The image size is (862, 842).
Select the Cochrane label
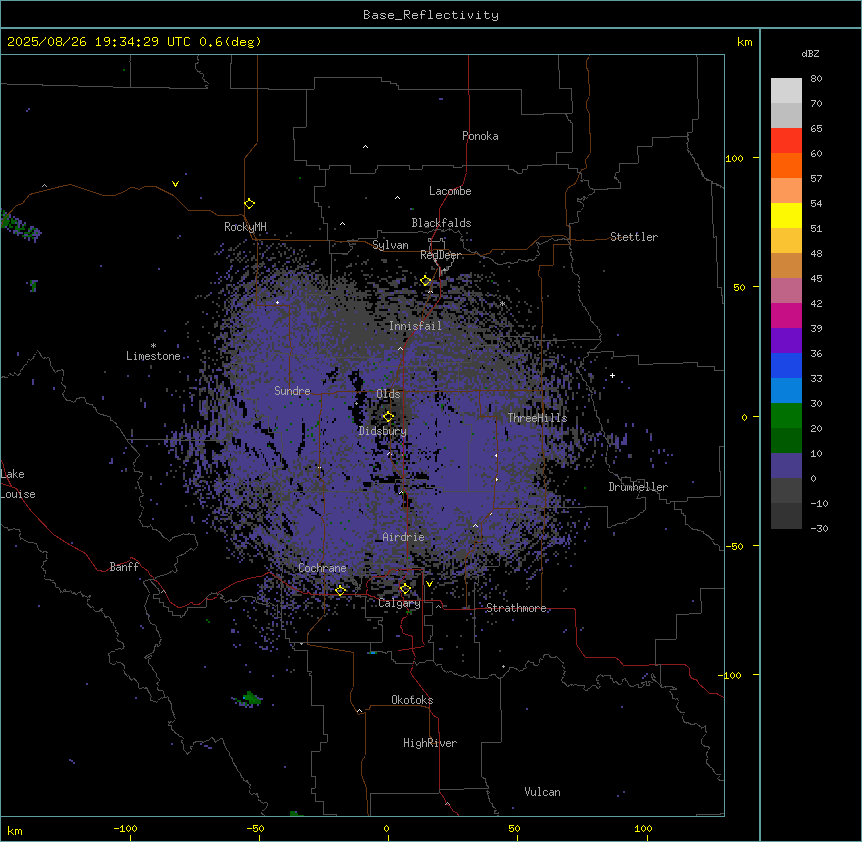coord(322,568)
